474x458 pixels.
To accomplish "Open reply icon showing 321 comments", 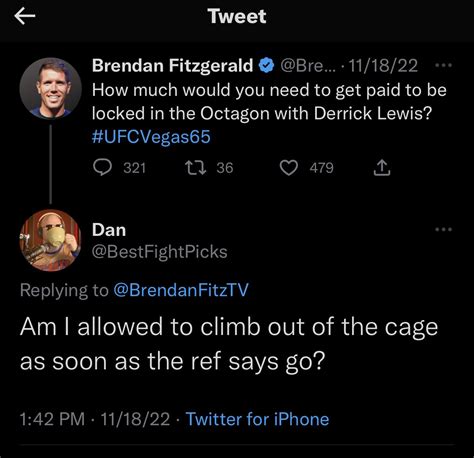I will tap(102, 167).
